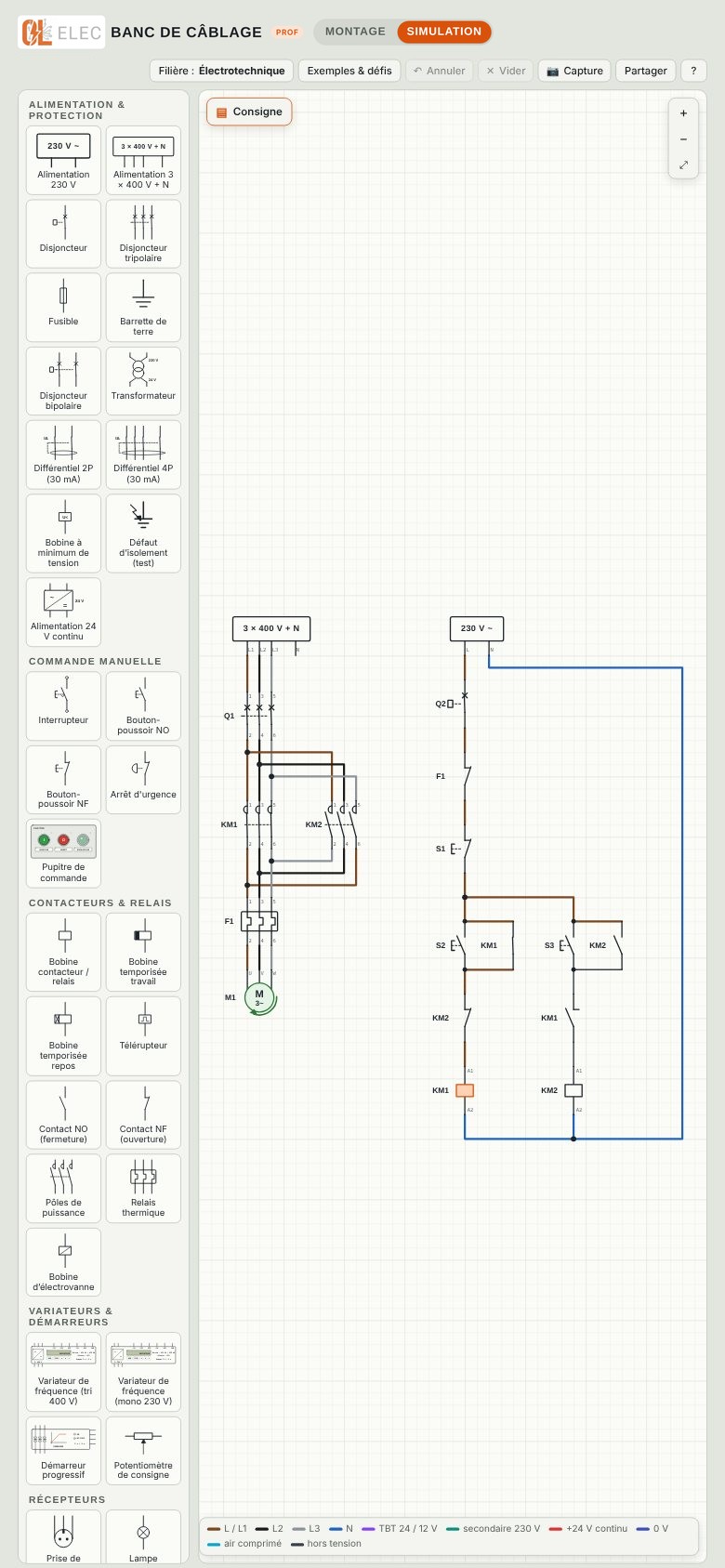Image resolution: width=725 pixels, height=1568 pixels.
Task: Pick the single-pole Disjoncteur component
Action: click(63, 234)
